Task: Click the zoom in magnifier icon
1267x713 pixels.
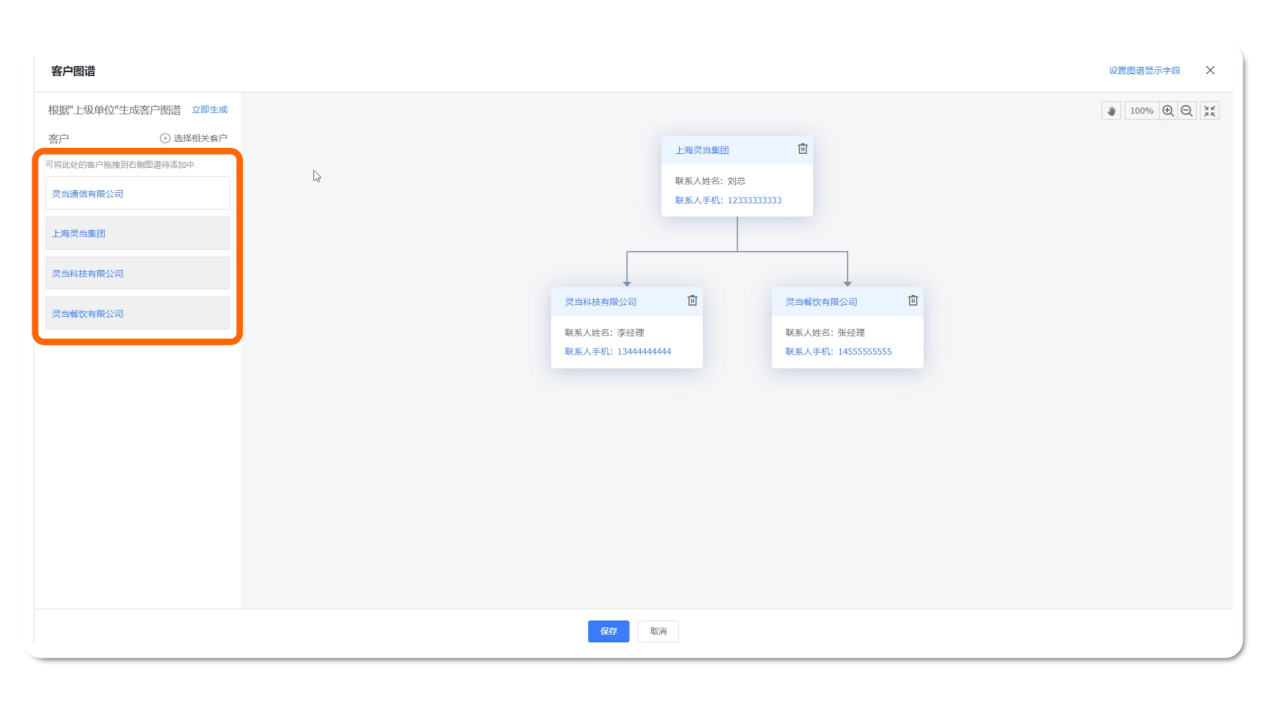Action: (x=1167, y=111)
